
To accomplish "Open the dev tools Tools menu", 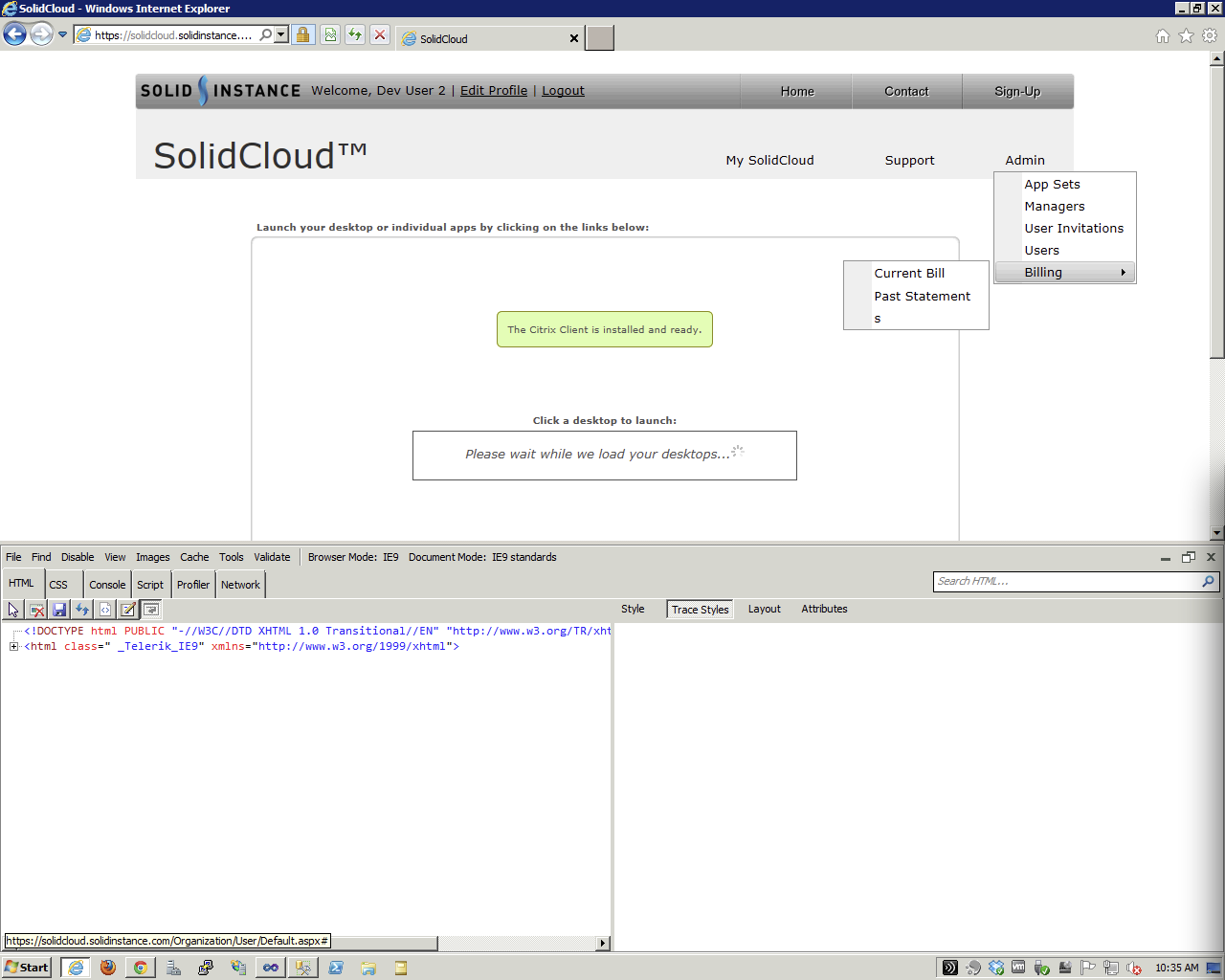I will pyautogui.click(x=231, y=557).
